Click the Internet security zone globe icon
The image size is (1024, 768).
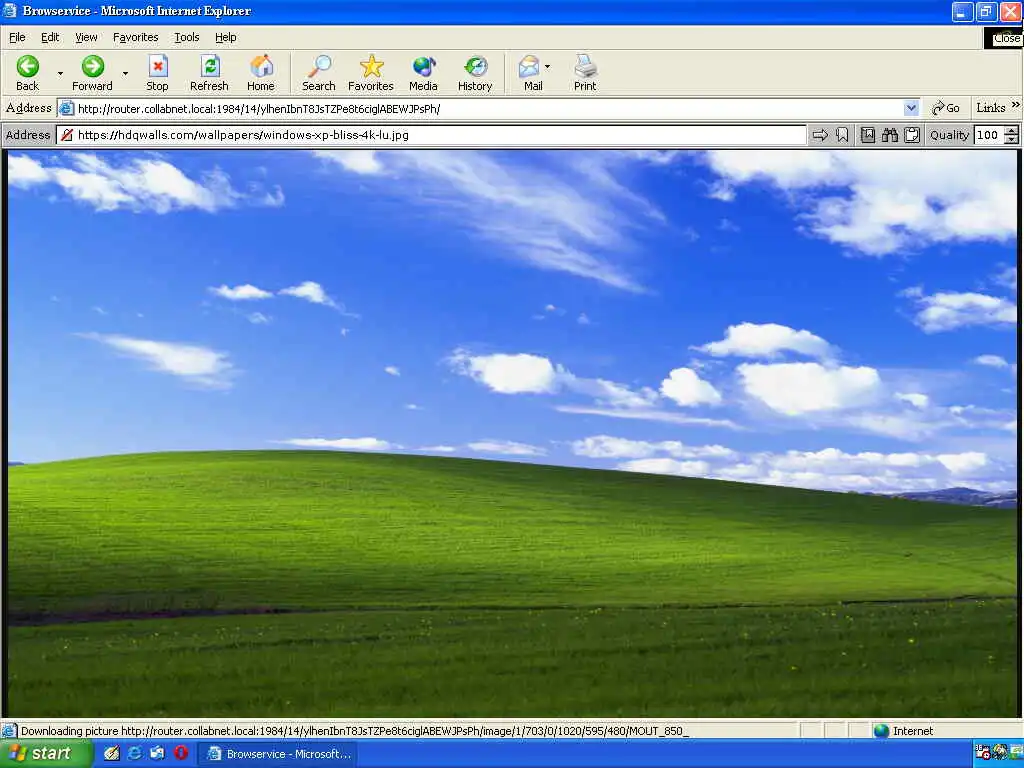[882, 731]
